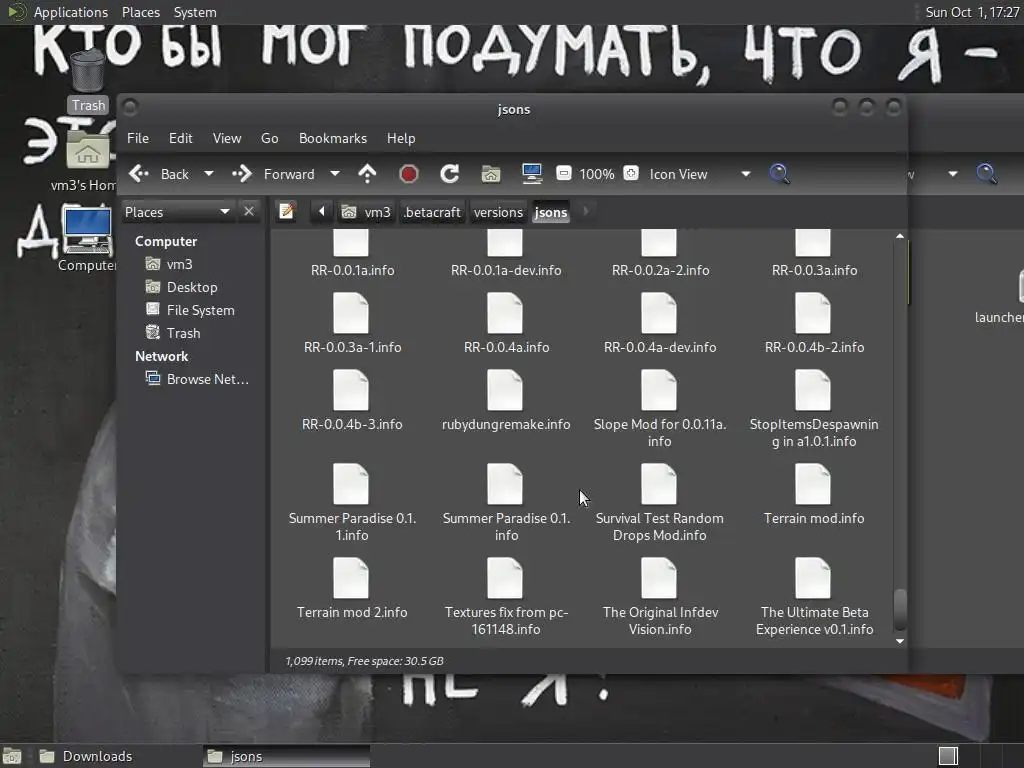Screen dimensions: 1024x768
Task: Open the File menu
Action: [x=138, y=138]
